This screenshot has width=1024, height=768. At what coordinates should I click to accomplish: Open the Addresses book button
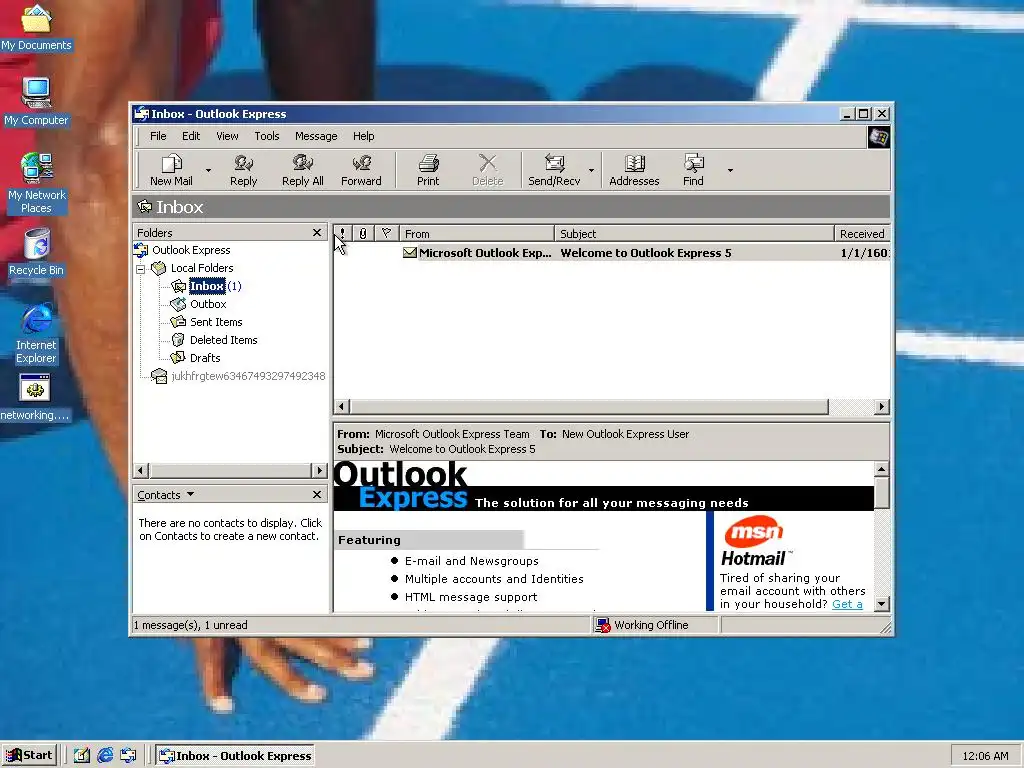point(634,170)
